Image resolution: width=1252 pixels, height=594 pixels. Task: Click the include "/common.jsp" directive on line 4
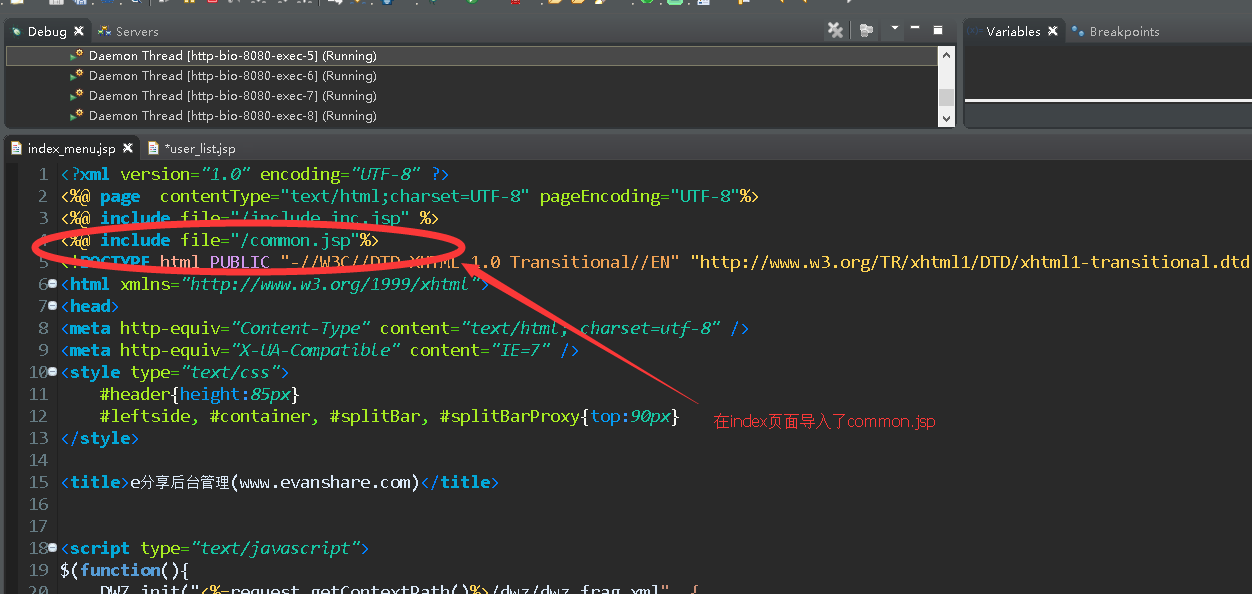[x=220, y=240]
